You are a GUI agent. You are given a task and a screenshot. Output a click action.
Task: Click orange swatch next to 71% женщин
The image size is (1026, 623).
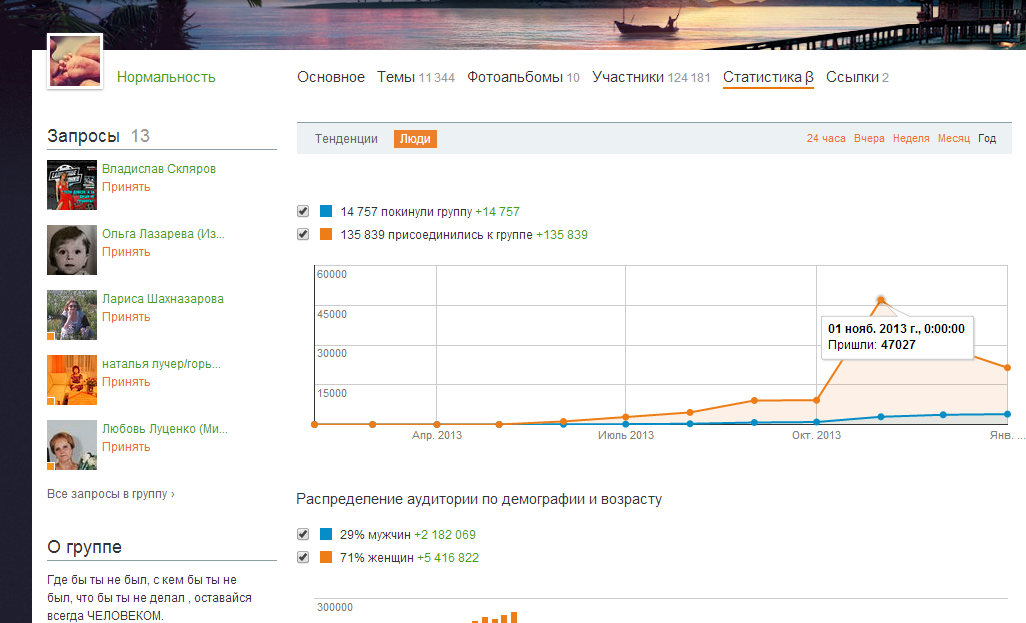pyautogui.click(x=326, y=557)
